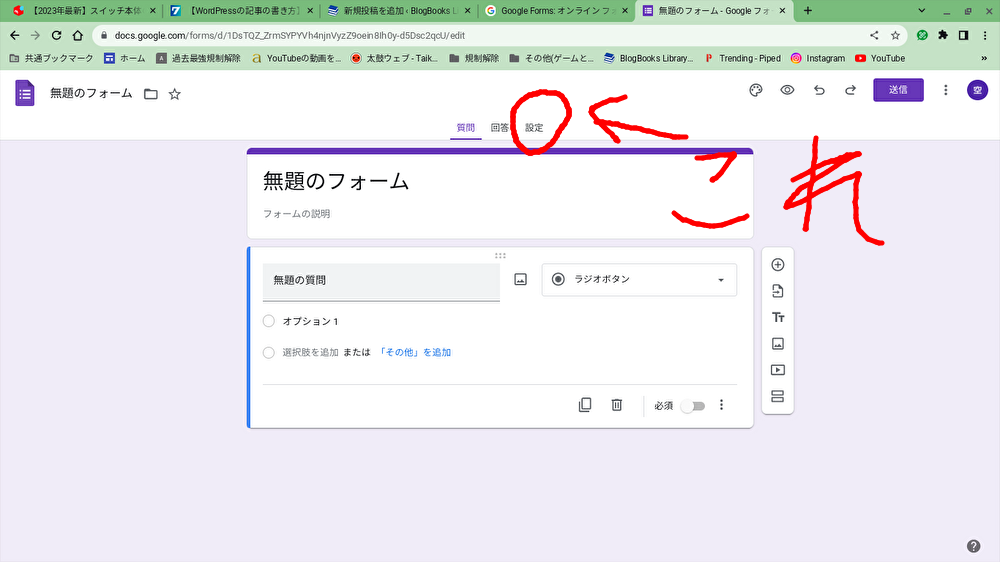Open the question's three-dot options menu
Image resolution: width=1000 pixels, height=562 pixels.
(721, 405)
